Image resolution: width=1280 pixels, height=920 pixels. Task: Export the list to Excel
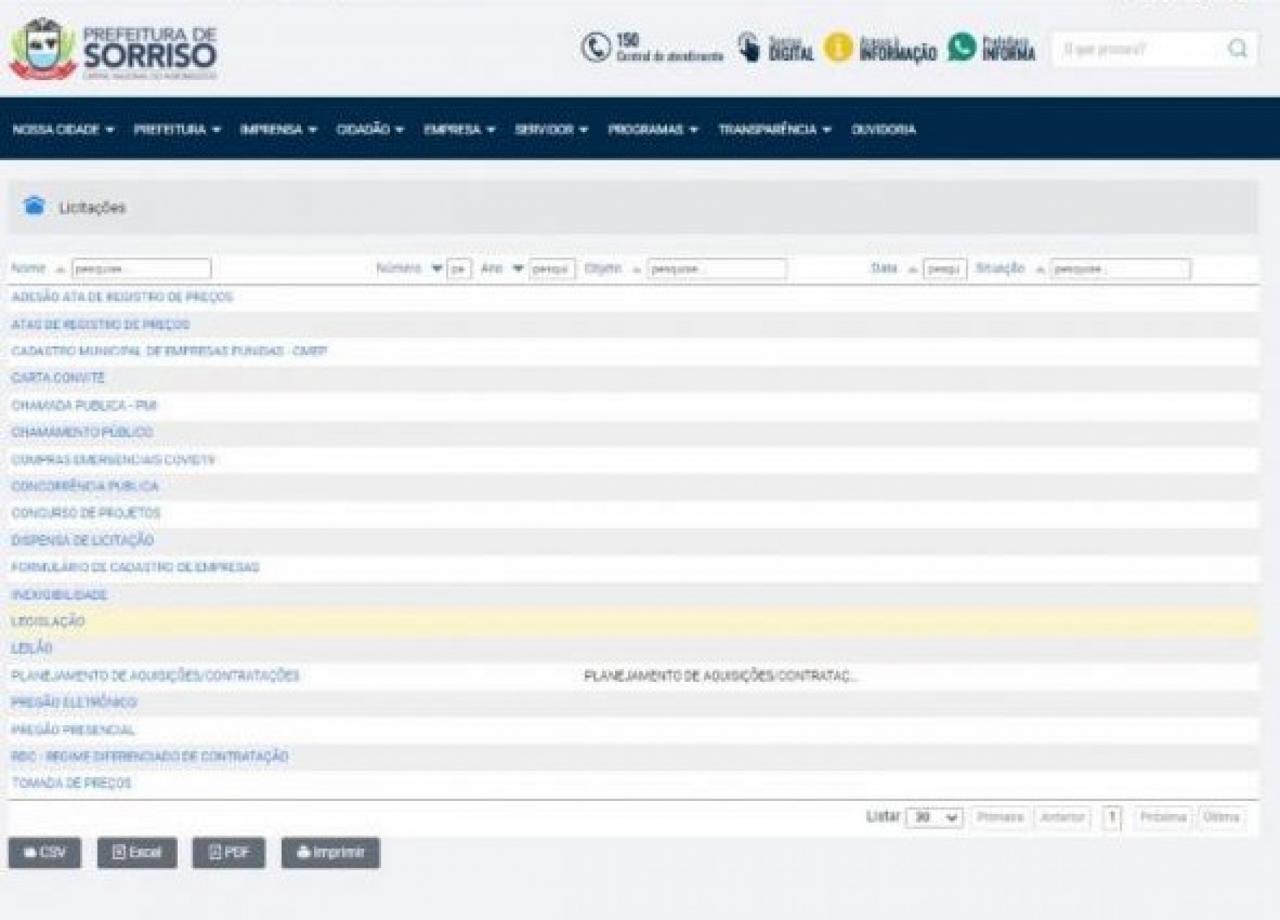[137, 853]
